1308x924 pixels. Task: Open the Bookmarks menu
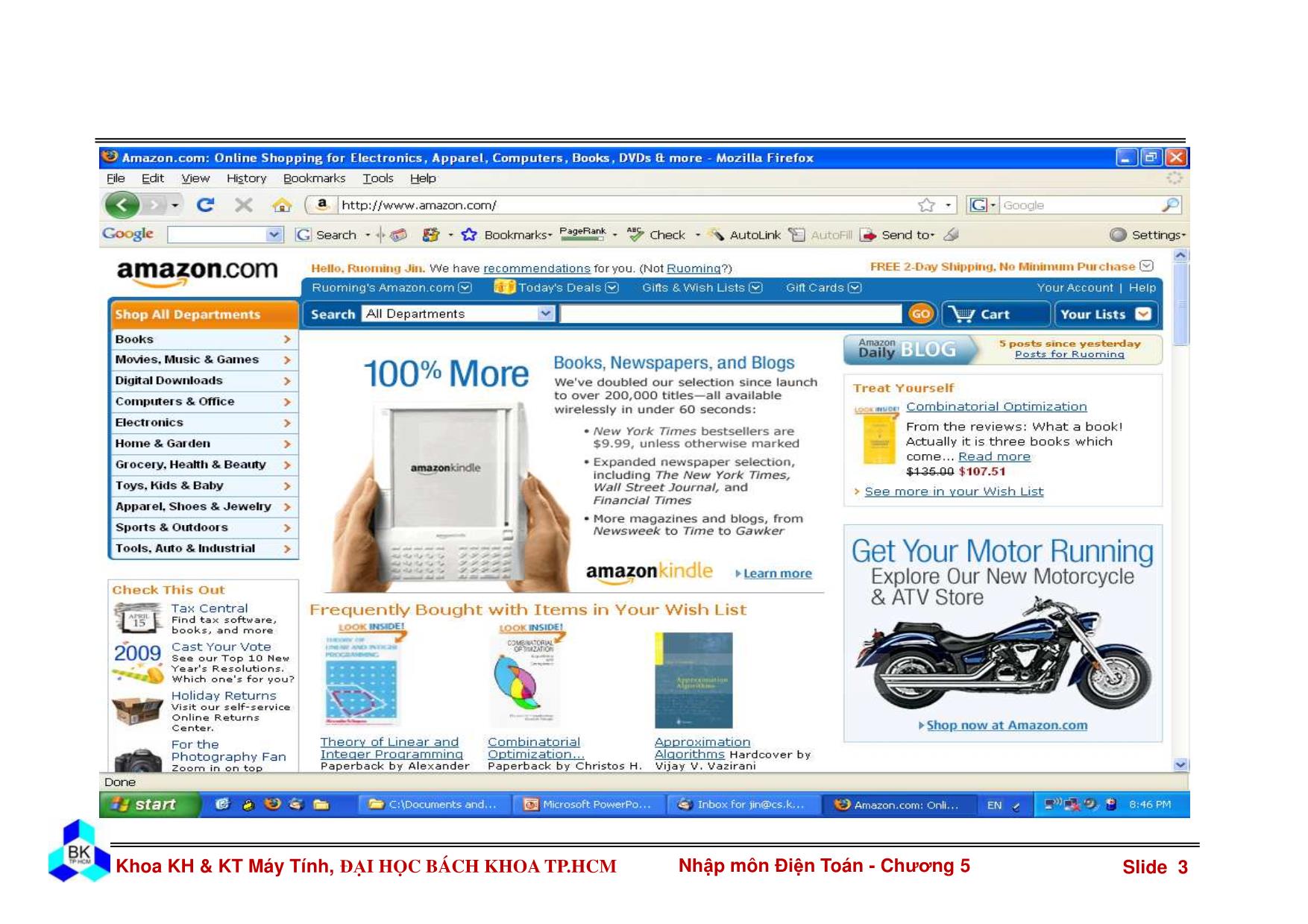314,178
